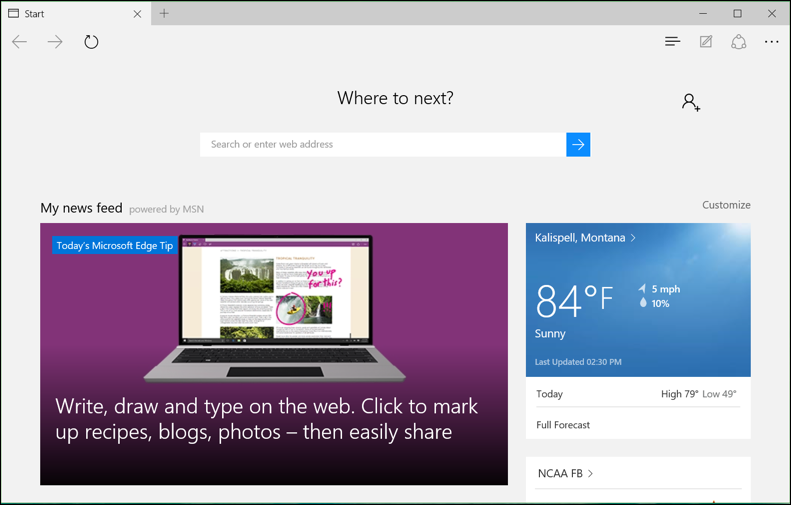This screenshot has height=505, width=791.
Task: Click the 10% precipitation reading
Action: click(654, 303)
